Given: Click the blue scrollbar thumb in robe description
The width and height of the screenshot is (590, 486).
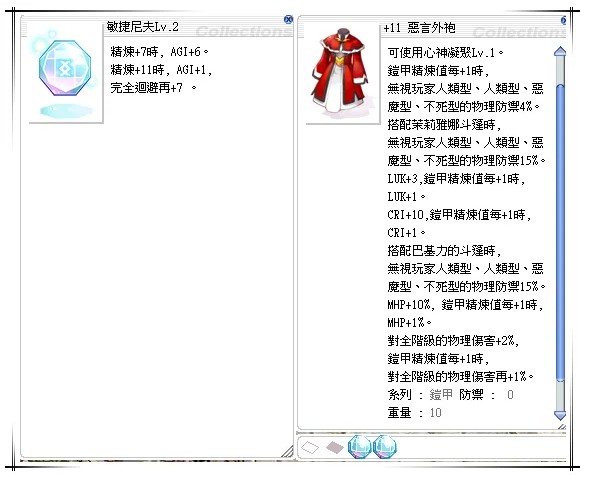Looking at the screenshot, I should tap(560, 233).
